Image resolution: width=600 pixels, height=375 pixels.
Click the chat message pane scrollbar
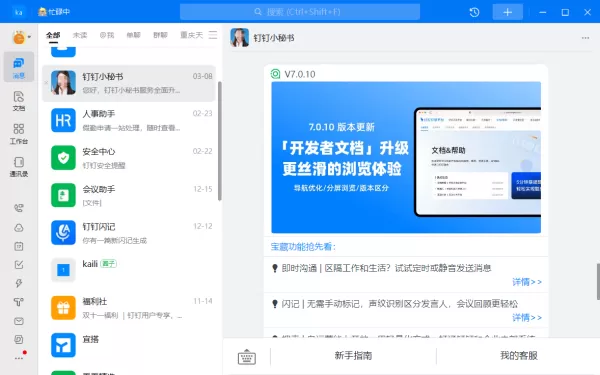point(598,282)
